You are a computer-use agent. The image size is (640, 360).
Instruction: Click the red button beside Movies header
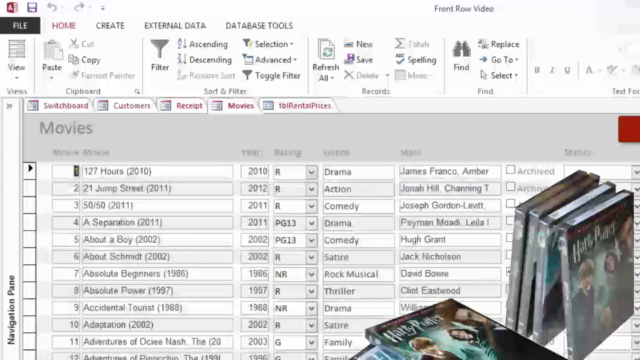click(x=629, y=129)
